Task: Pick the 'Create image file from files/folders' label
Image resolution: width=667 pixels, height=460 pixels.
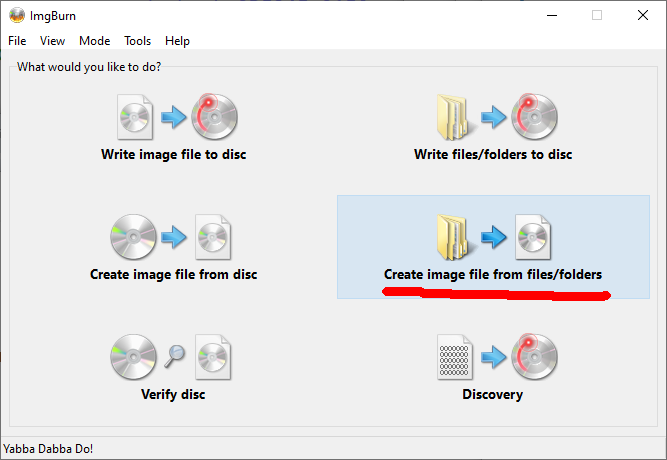Action: click(x=492, y=274)
